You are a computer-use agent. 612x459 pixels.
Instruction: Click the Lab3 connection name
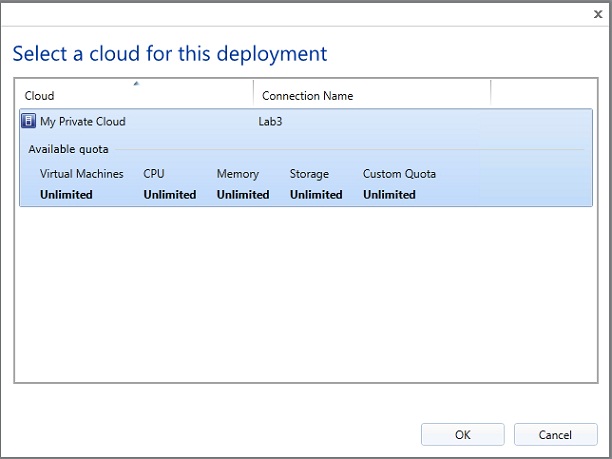[270, 122]
